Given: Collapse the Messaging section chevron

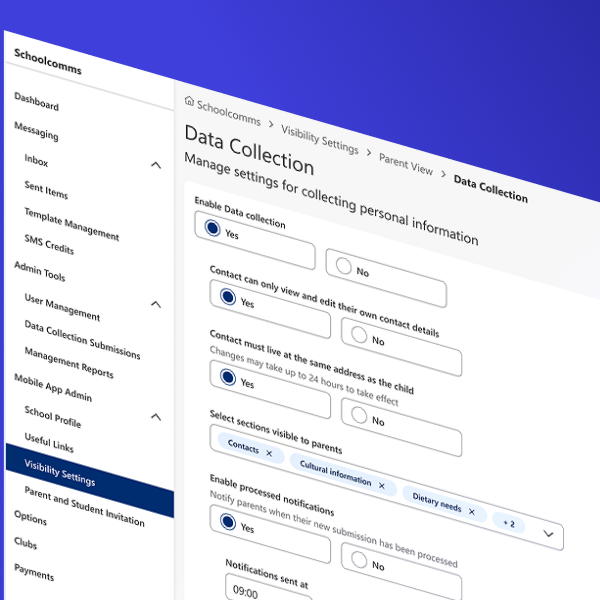Looking at the screenshot, I should [x=156, y=165].
